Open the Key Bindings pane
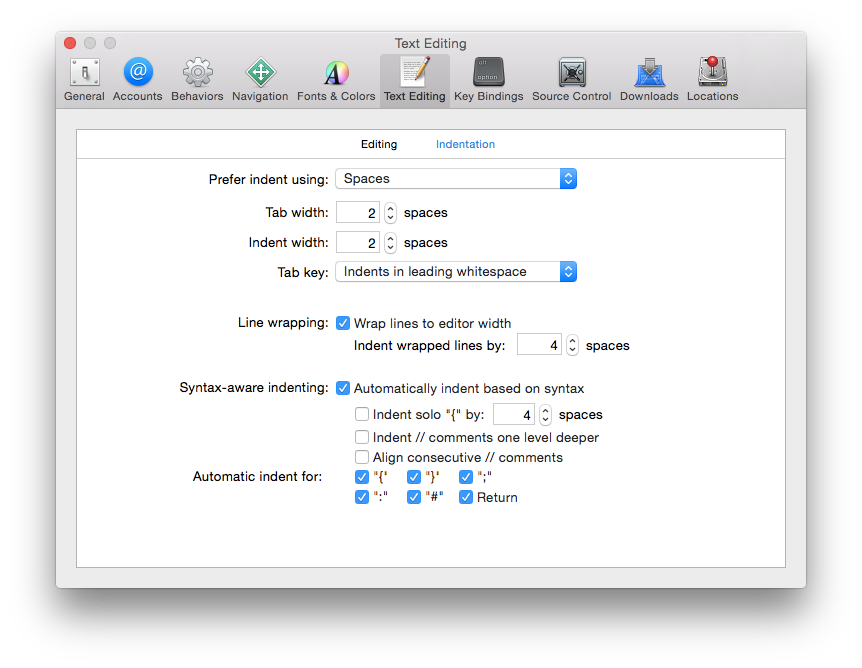The image size is (862, 668). tap(488, 80)
